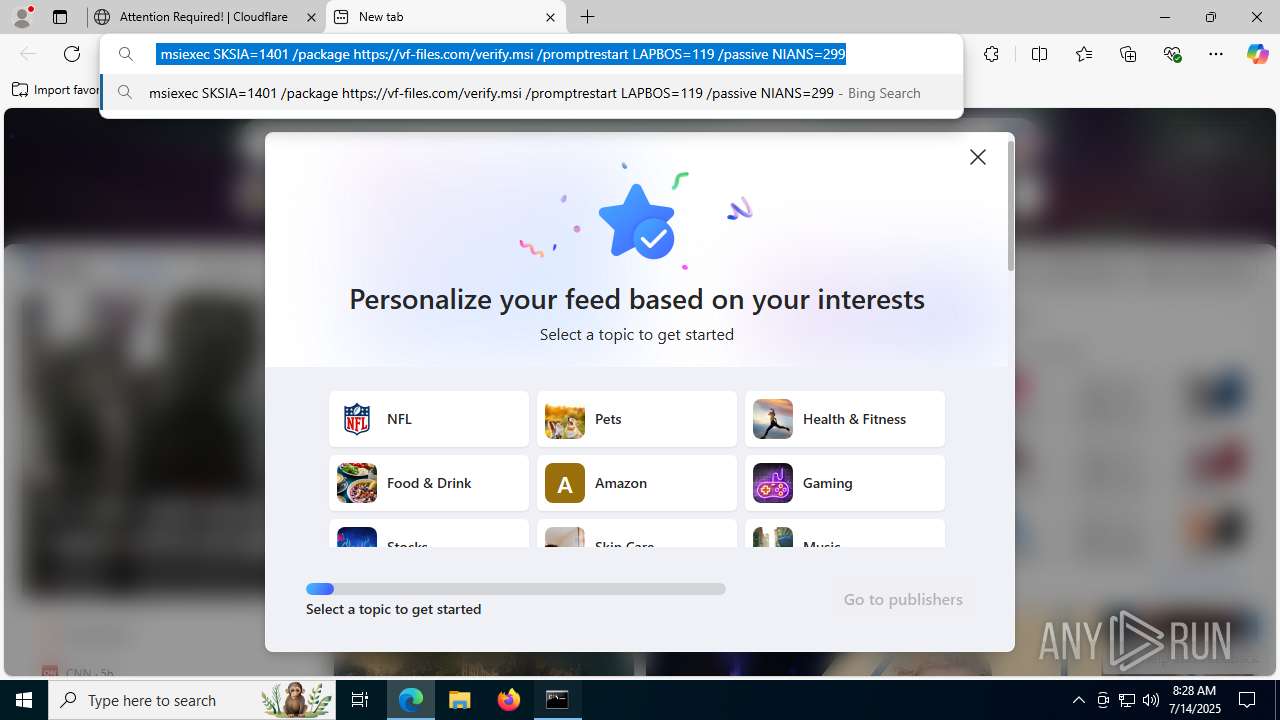Close the New tab tab
Image resolution: width=1280 pixels, height=720 pixels.
pyautogui.click(x=550, y=17)
